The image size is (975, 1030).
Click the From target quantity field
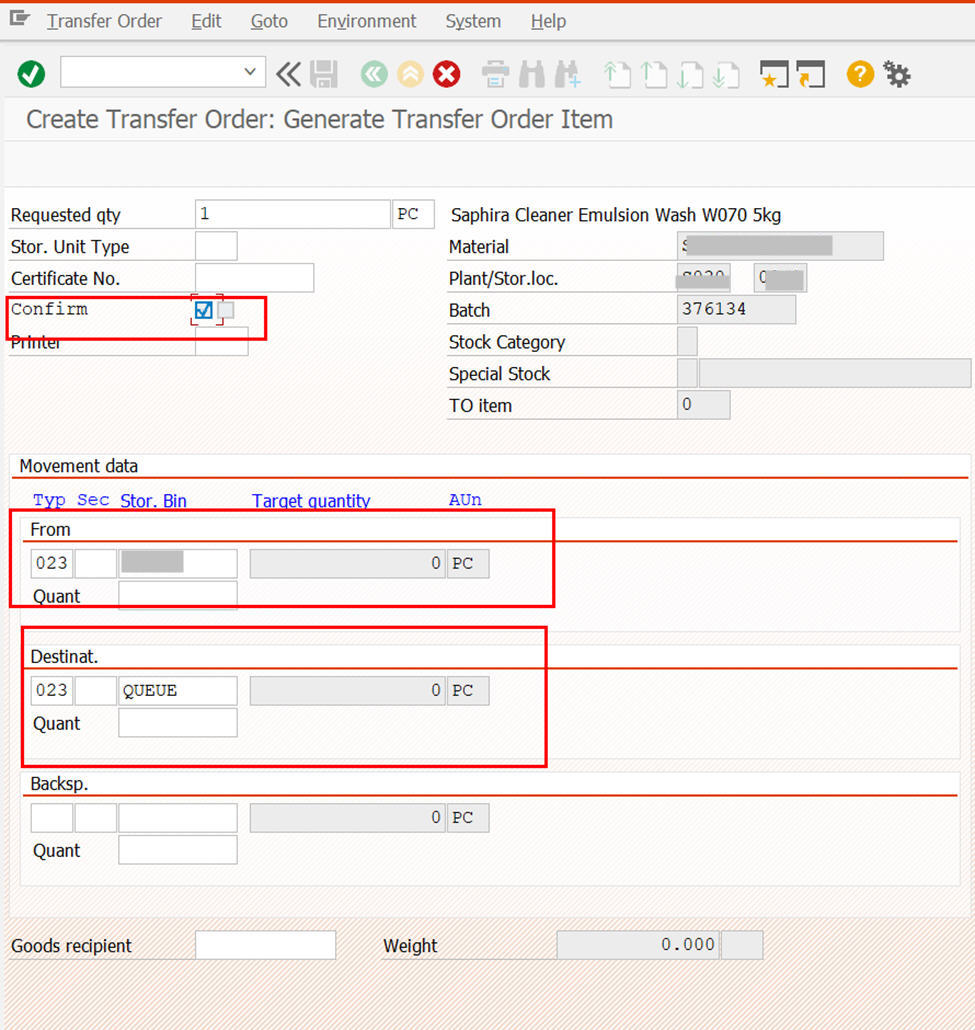point(347,564)
